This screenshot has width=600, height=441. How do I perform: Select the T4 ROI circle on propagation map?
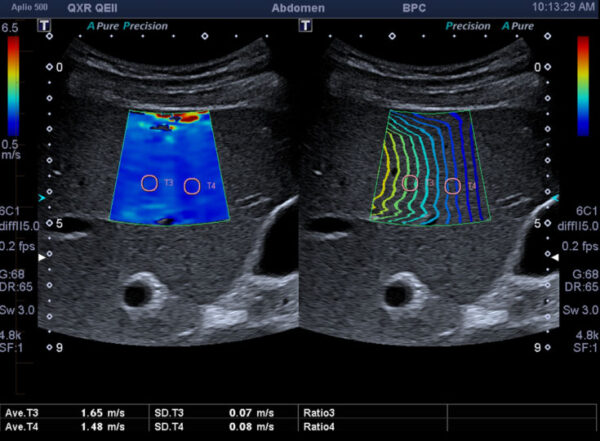coord(452,185)
